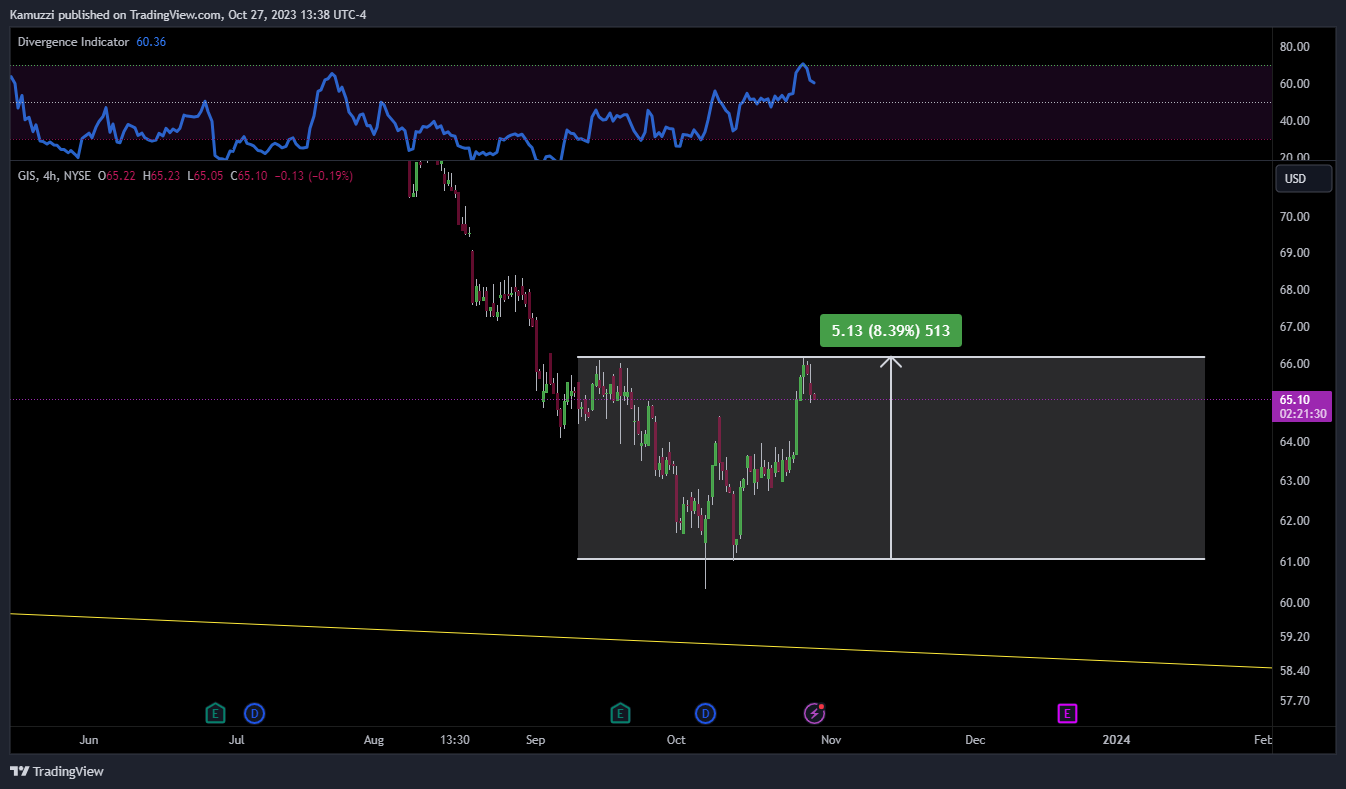Viewport: 1346px width, 789px height.
Task: Click the 80.00 indicator axis label
Action: [1295, 46]
